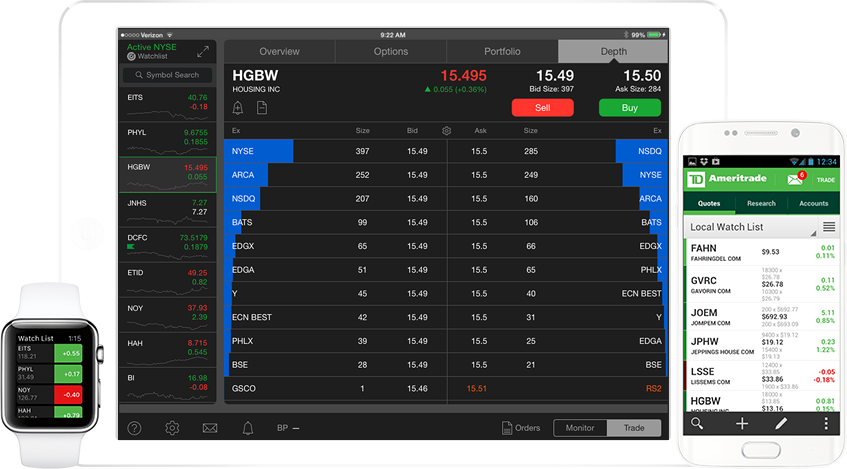The height and width of the screenshot is (469, 847).
Task: Click the Symbol Search field
Action: pyautogui.click(x=167, y=75)
